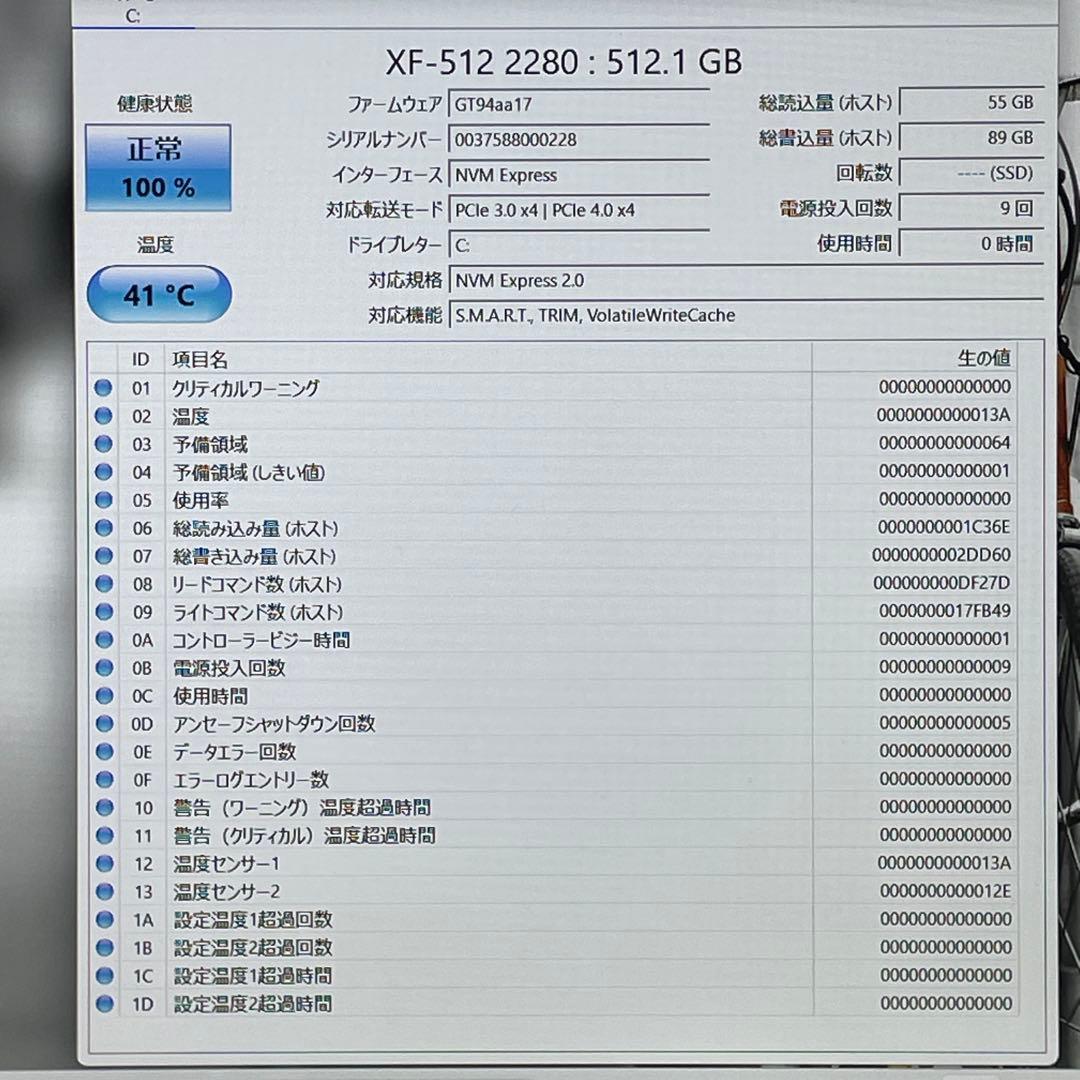Click the blue circle next to 設定温度2超過時間
The height and width of the screenshot is (1080, 1080).
point(104,1004)
